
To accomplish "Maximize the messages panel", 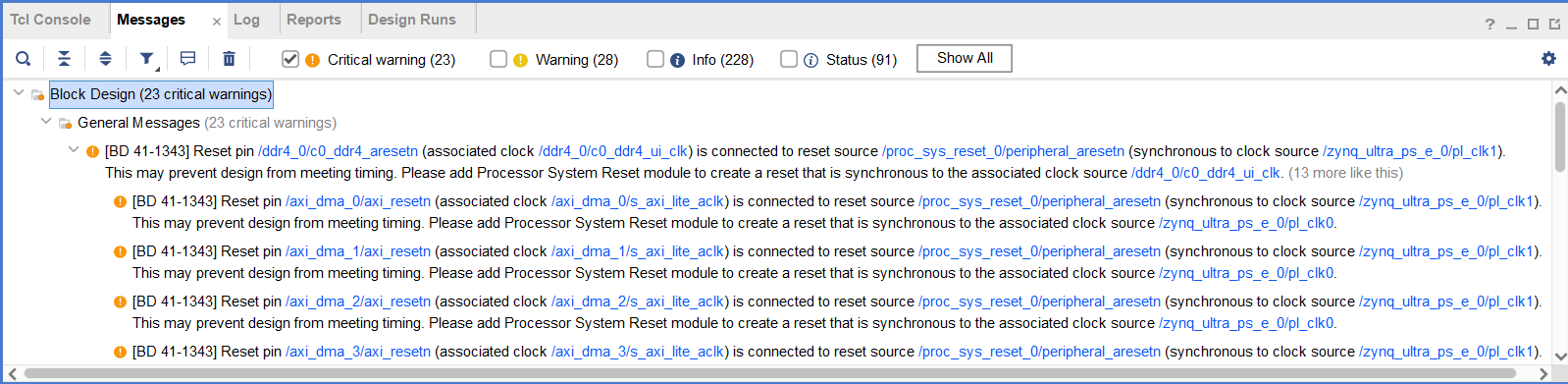I will coord(1533,24).
